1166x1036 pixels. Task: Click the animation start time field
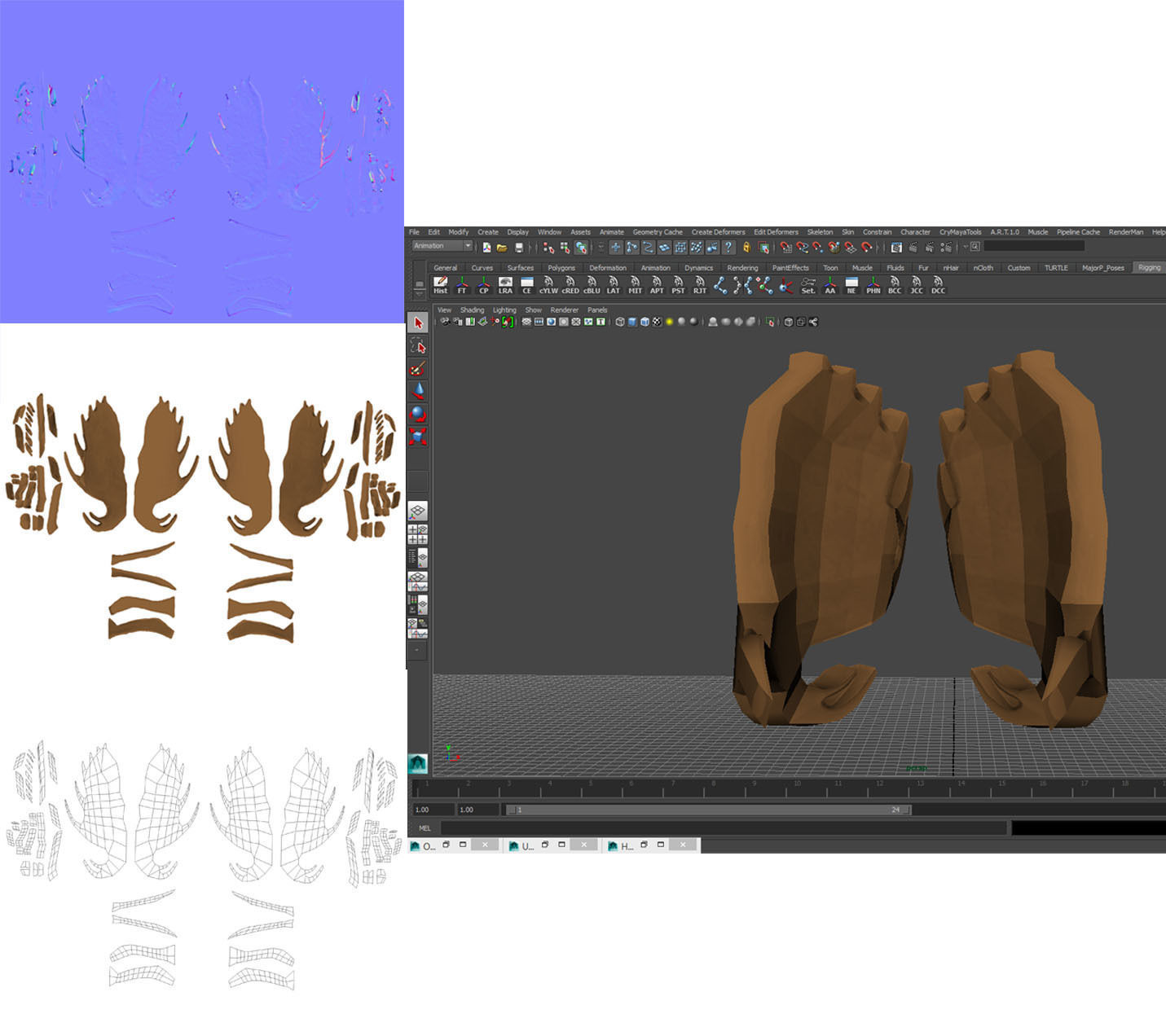433,810
